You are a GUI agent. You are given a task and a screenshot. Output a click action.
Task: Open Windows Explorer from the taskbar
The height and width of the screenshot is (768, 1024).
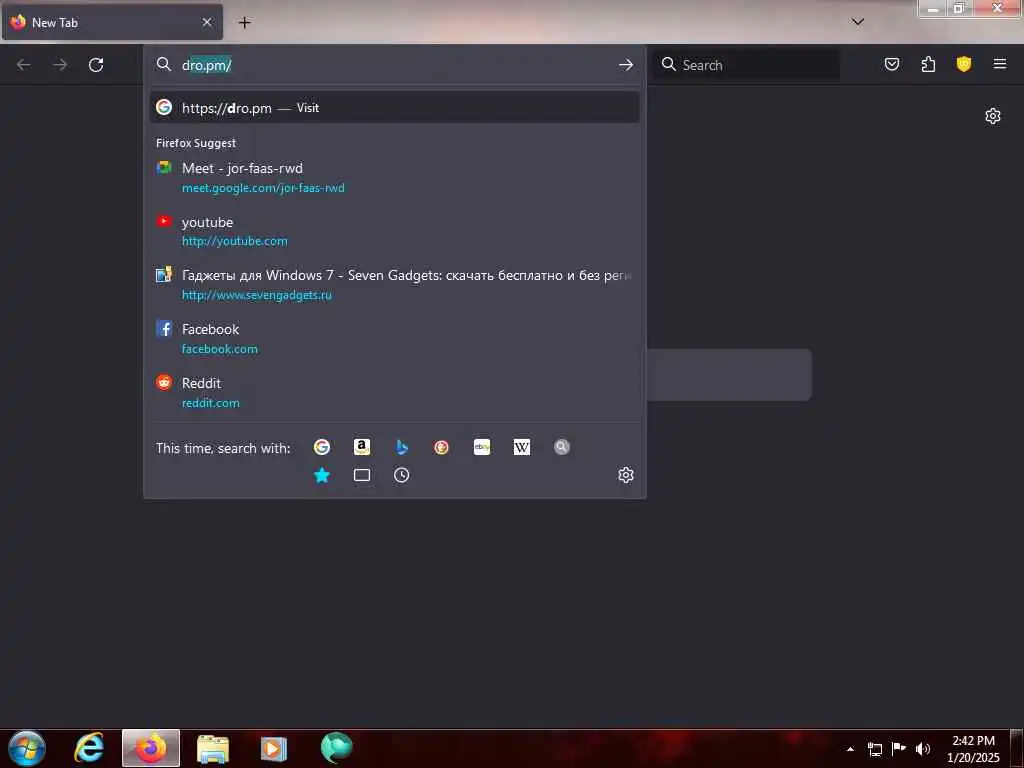pyautogui.click(x=213, y=748)
